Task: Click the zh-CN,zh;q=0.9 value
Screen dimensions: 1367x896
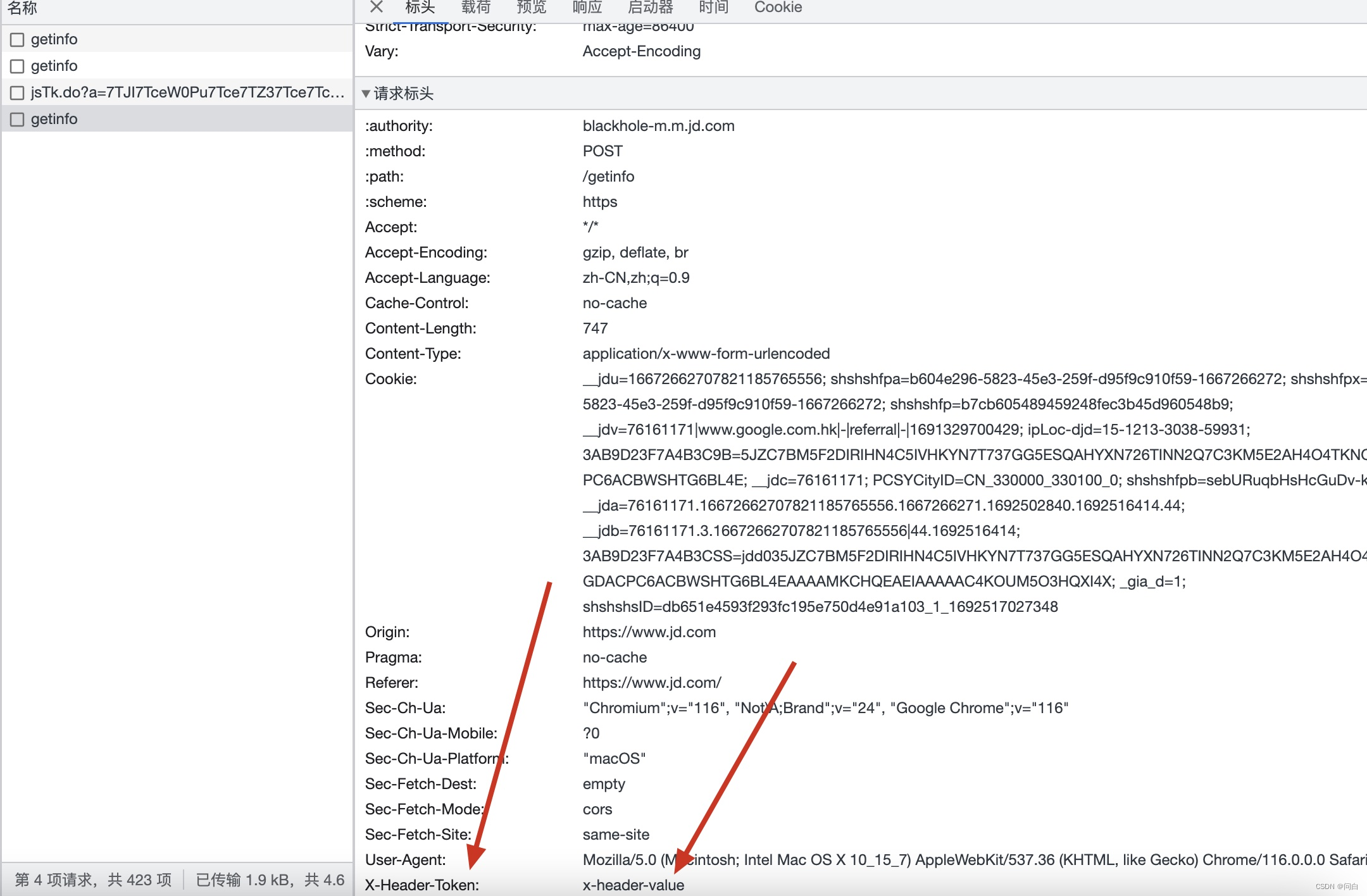Action: click(636, 278)
